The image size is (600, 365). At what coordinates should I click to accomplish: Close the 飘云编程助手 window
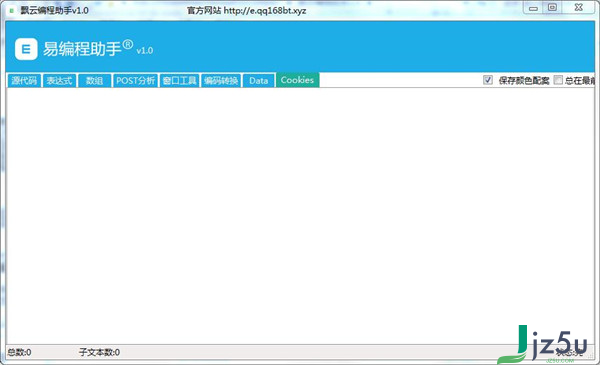[578, 8]
